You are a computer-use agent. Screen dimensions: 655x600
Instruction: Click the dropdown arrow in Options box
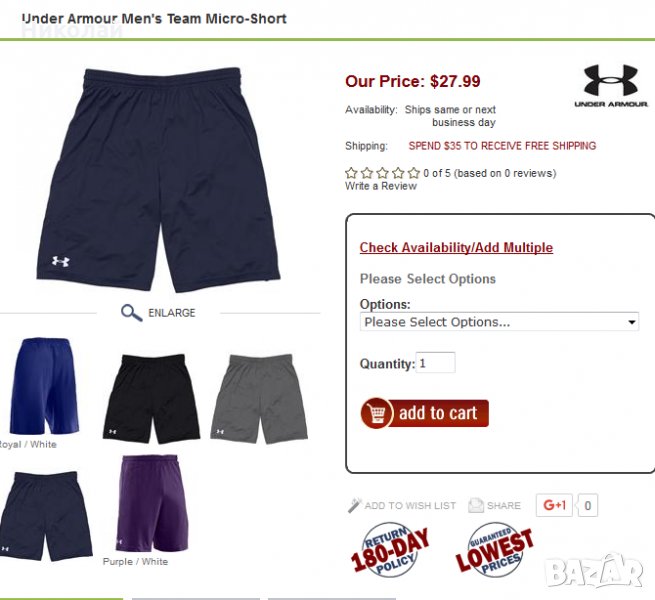point(632,322)
